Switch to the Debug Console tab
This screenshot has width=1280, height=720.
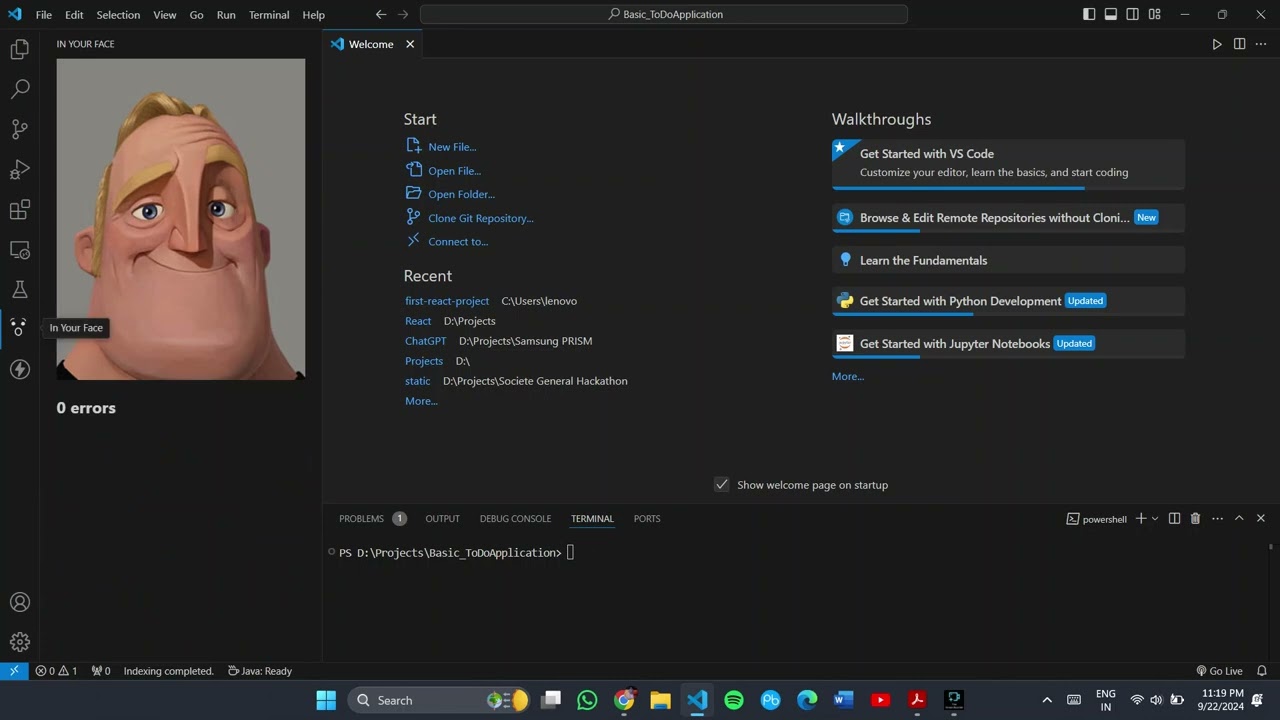pyautogui.click(x=515, y=519)
